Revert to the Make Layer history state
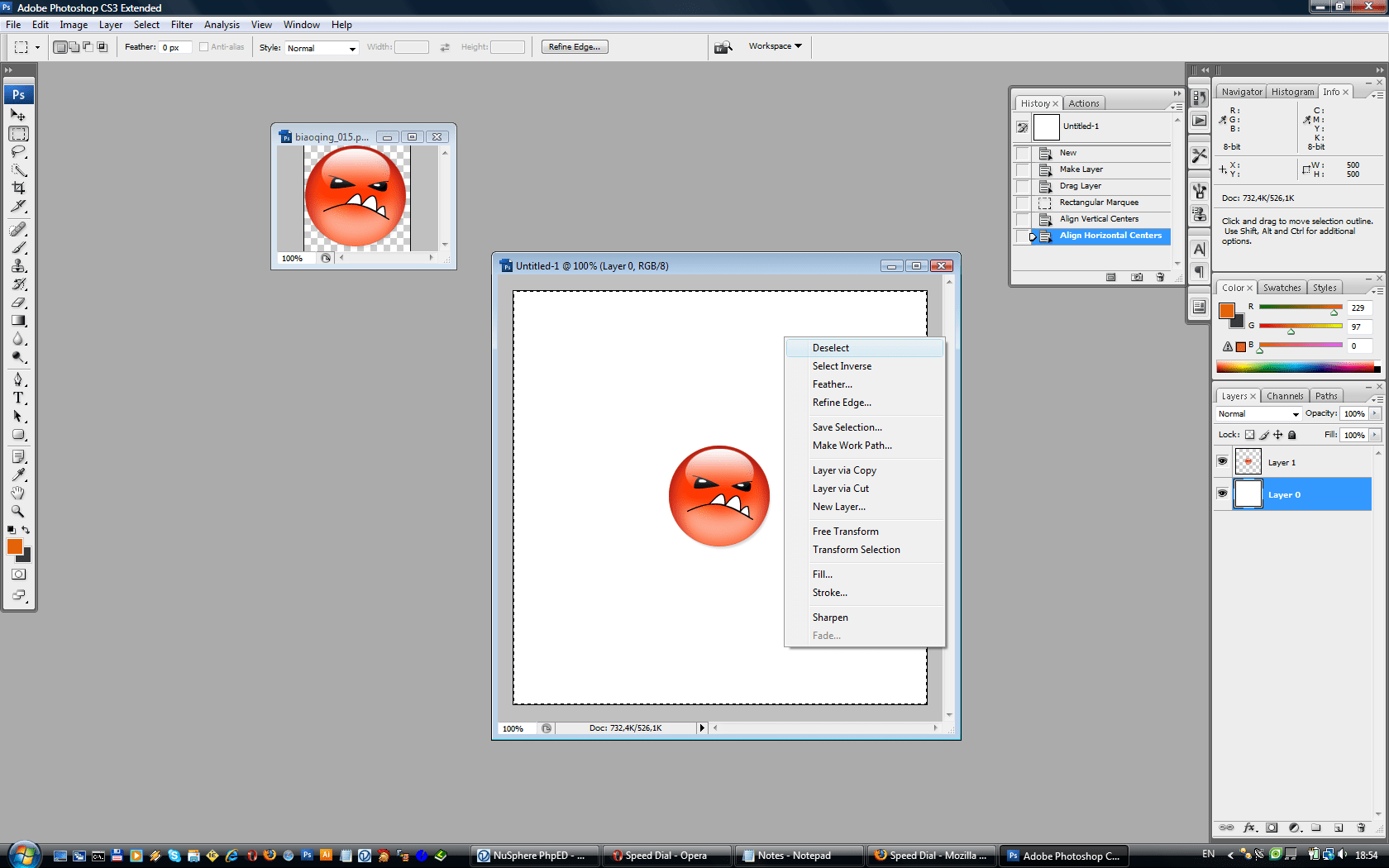Image resolution: width=1389 pixels, height=868 pixels. (x=1081, y=169)
